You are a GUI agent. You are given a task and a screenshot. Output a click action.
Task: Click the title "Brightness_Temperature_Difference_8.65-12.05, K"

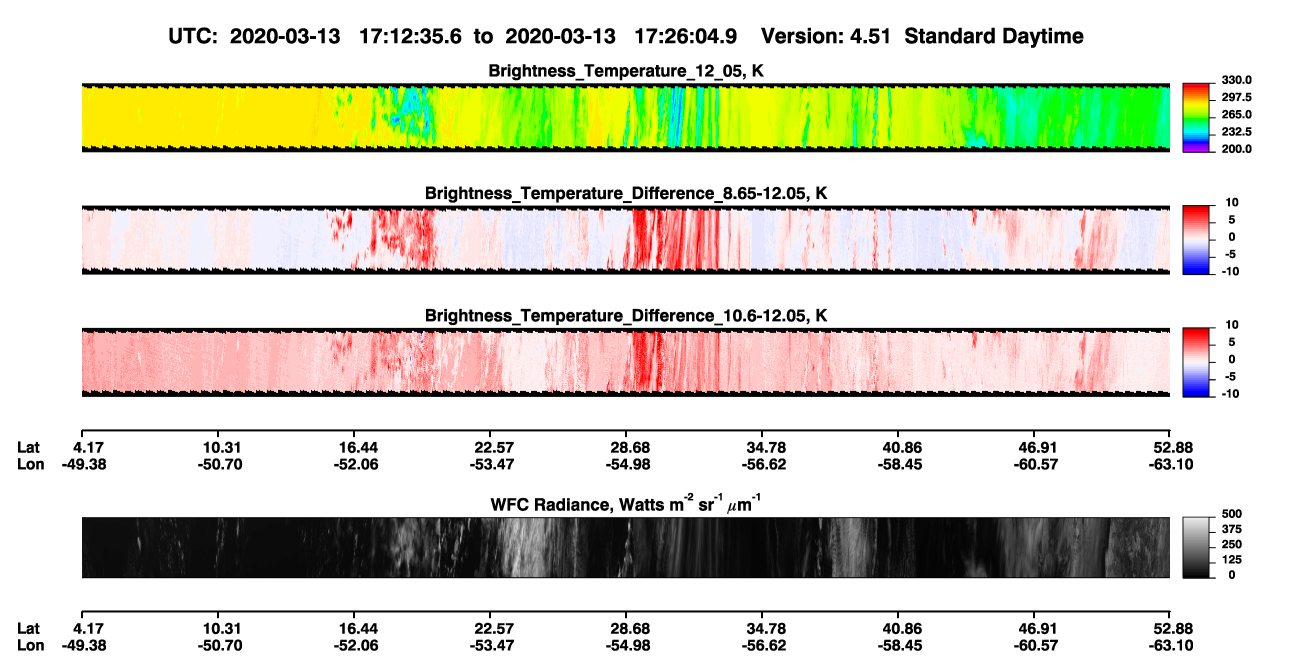[x=626, y=193]
